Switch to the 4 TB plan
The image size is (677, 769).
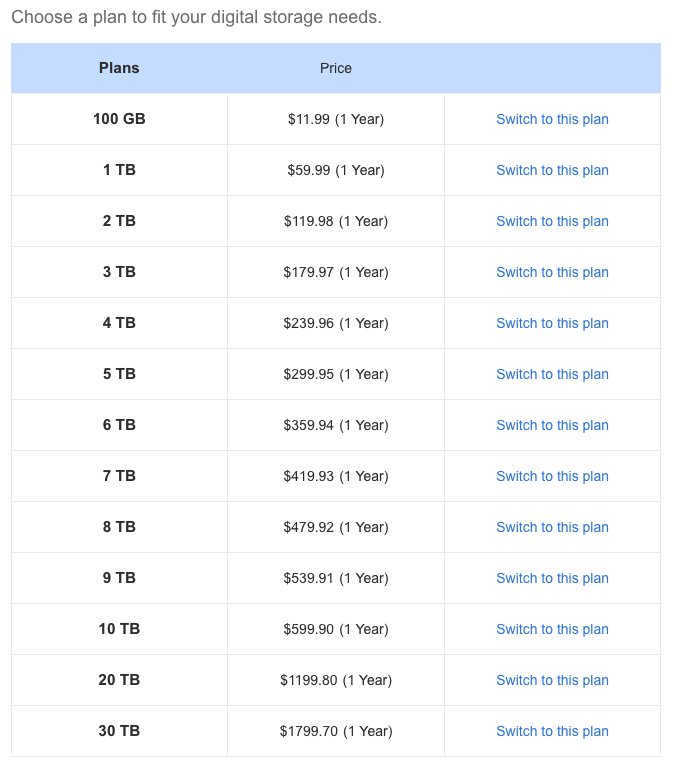pos(552,323)
